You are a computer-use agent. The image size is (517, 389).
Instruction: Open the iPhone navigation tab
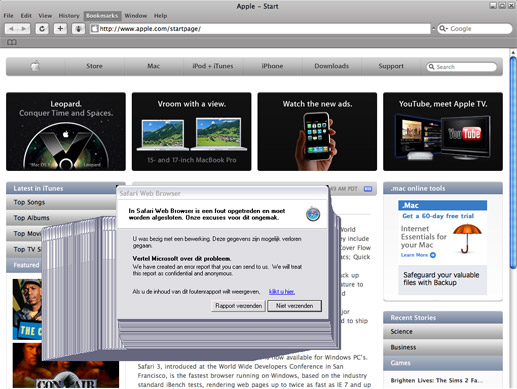click(x=272, y=66)
